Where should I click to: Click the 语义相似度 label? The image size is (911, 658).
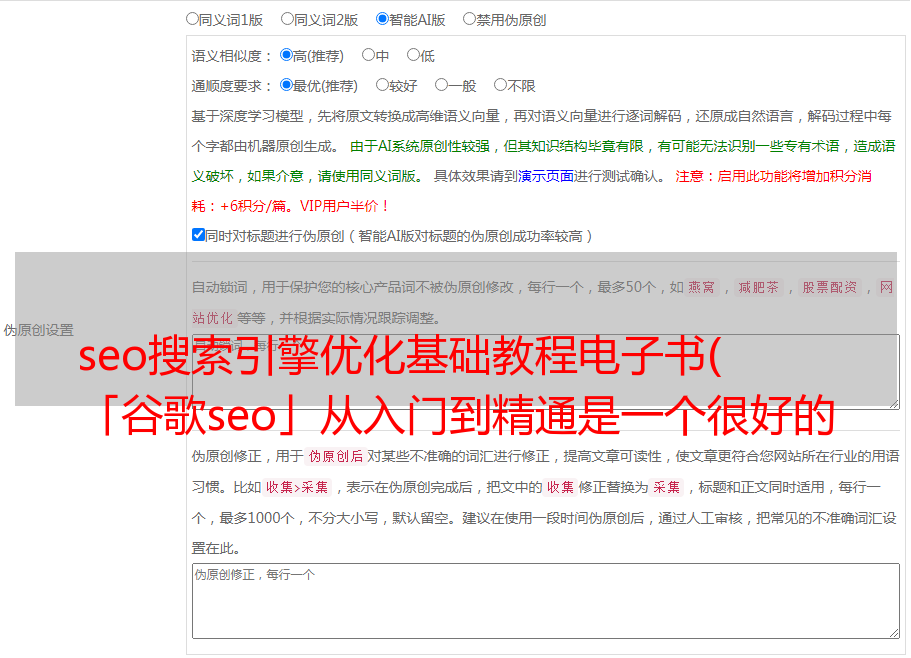coord(231,56)
